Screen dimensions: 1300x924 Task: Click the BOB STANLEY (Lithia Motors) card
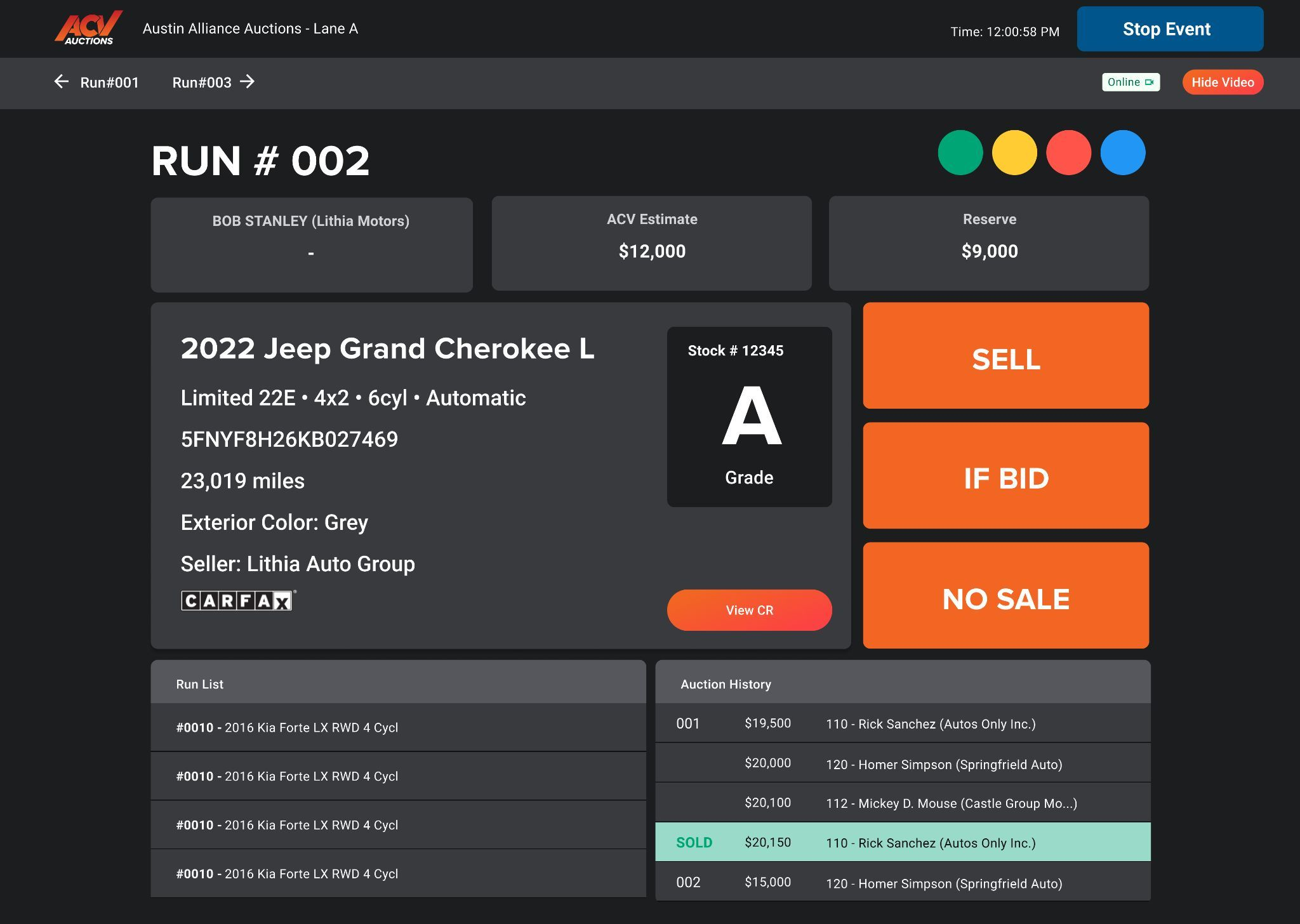click(312, 245)
